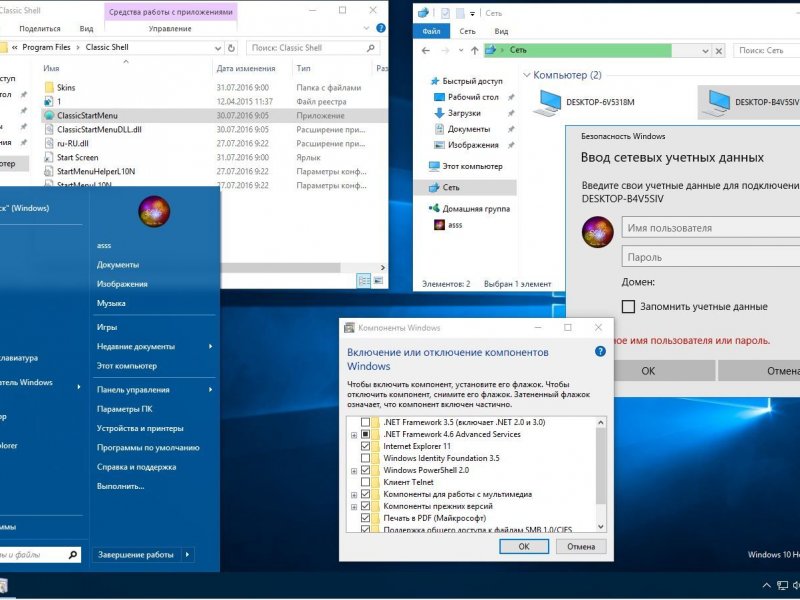Uncheck Windows PowerShell 2.0 component
Screen dimensions: 800x600
(365, 470)
